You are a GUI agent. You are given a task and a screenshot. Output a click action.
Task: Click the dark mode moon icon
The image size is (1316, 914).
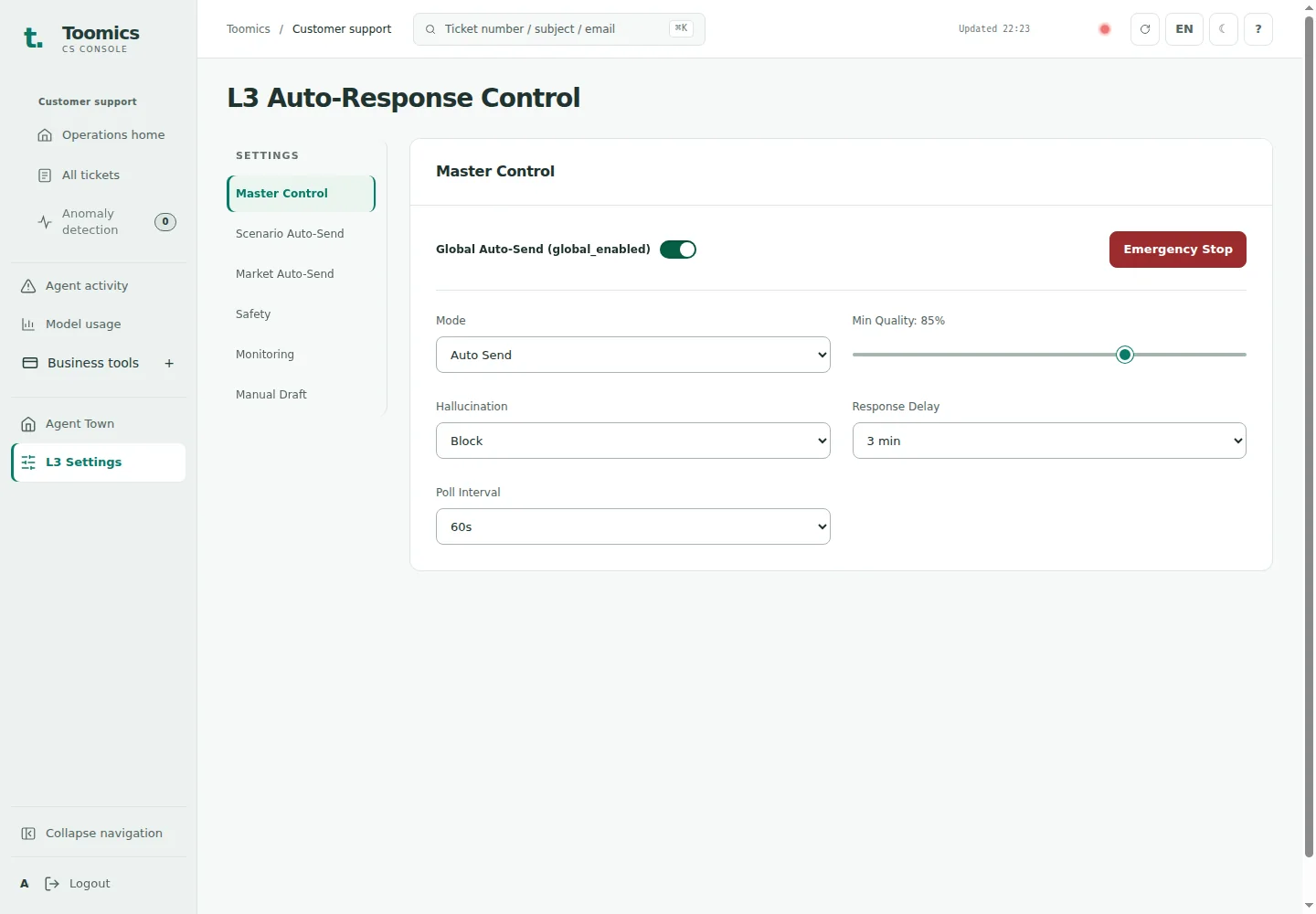(1223, 29)
